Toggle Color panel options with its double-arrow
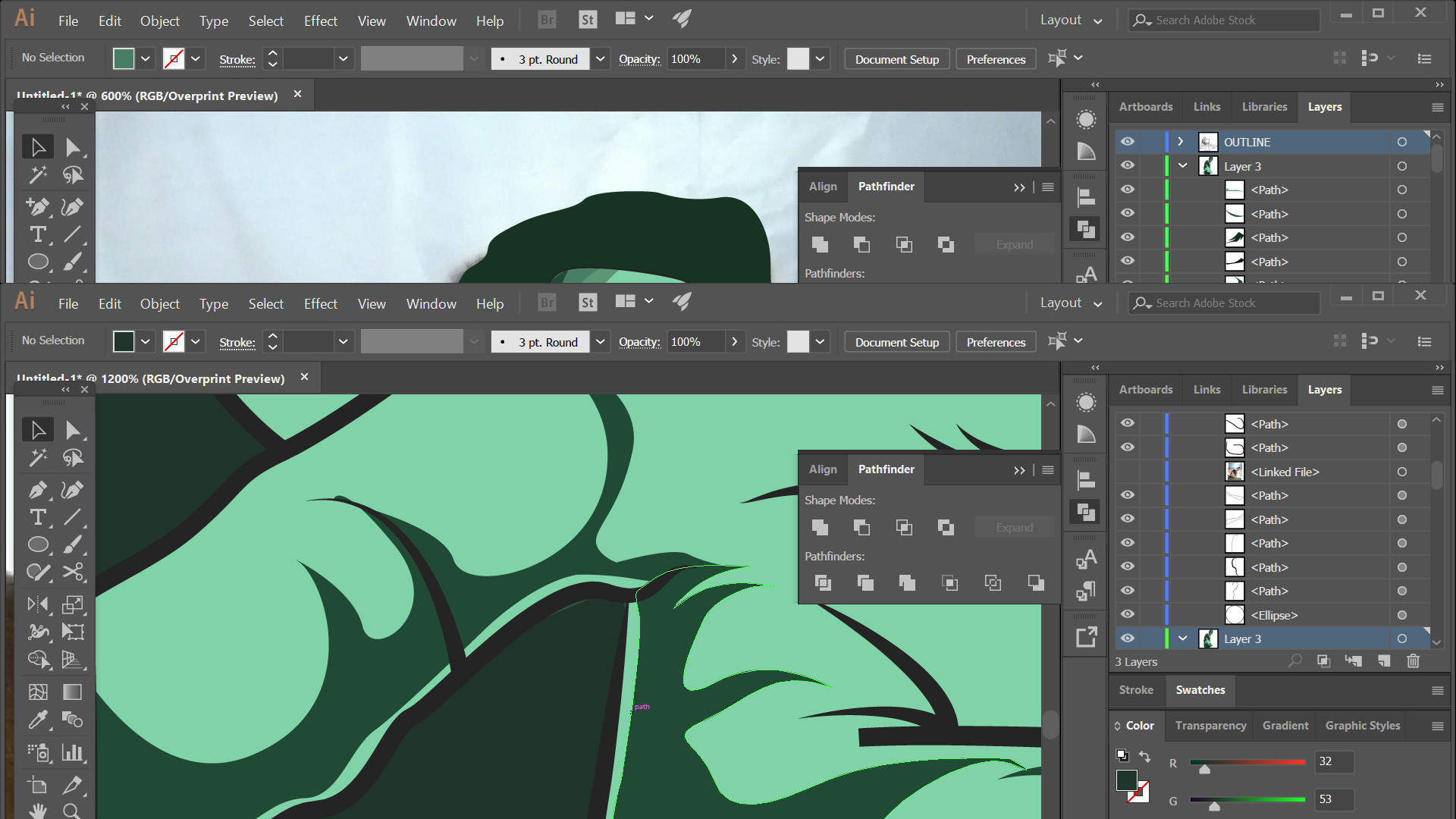The width and height of the screenshot is (1456, 819). 1117,726
